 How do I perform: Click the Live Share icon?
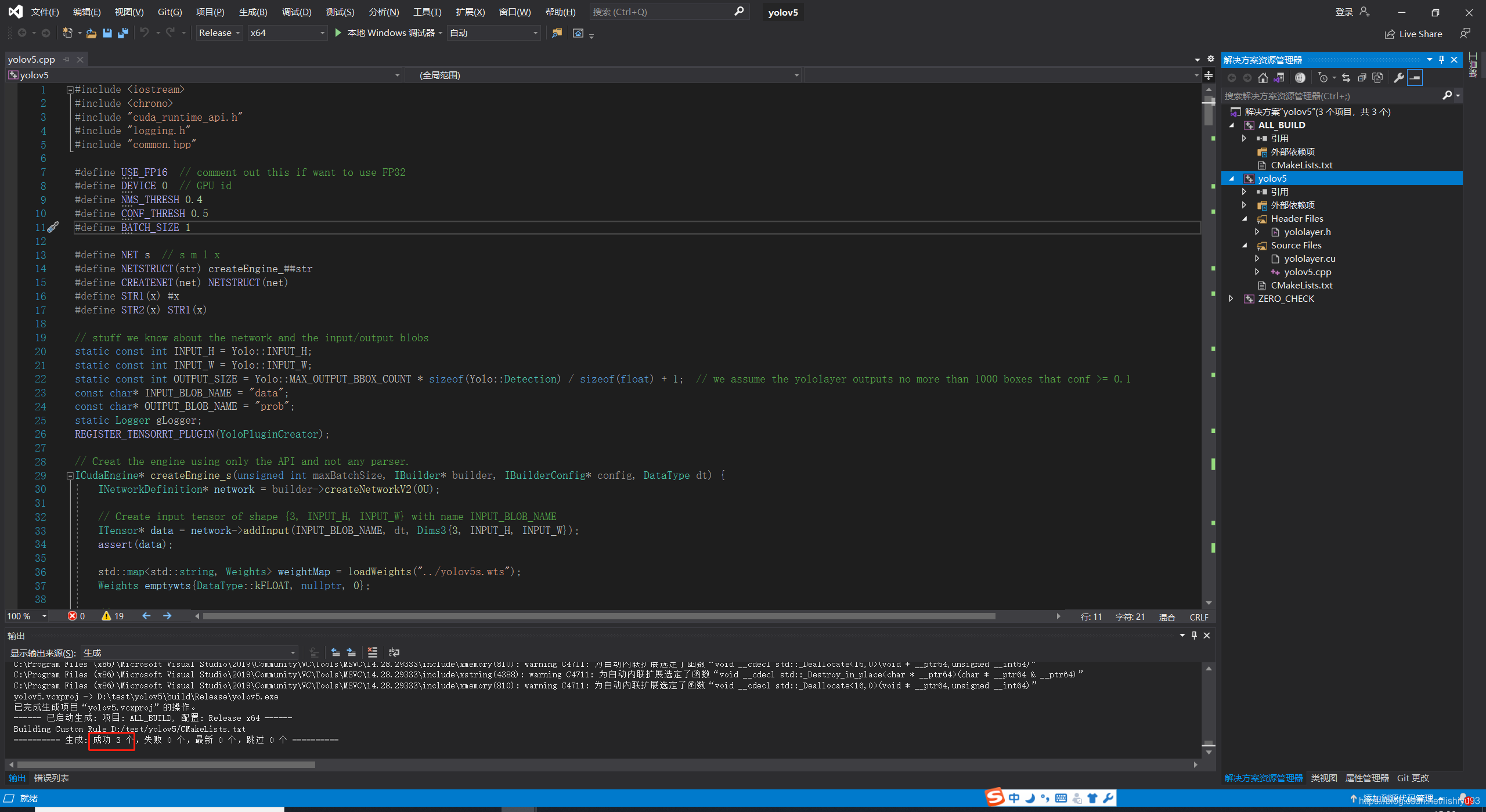point(1390,34)
